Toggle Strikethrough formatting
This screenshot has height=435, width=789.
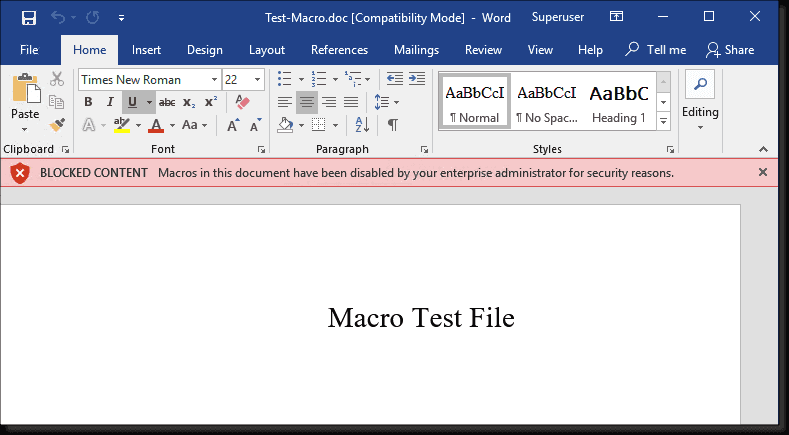(x=167, y=103)
